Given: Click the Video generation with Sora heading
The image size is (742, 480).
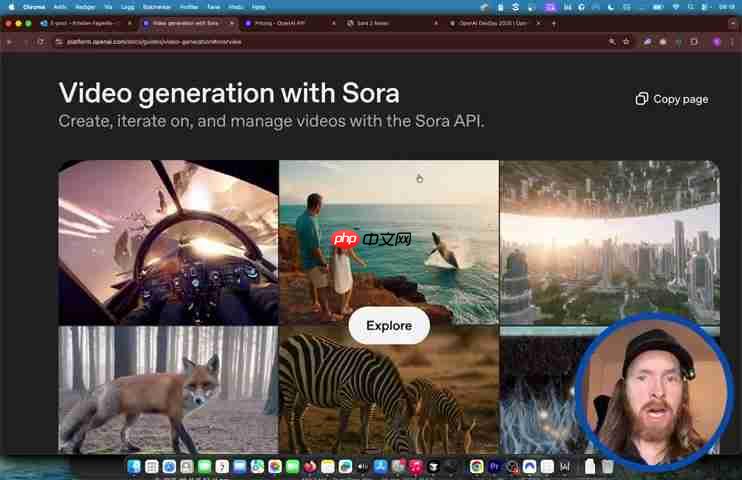Looking at the screenshot, I should 229,92.
